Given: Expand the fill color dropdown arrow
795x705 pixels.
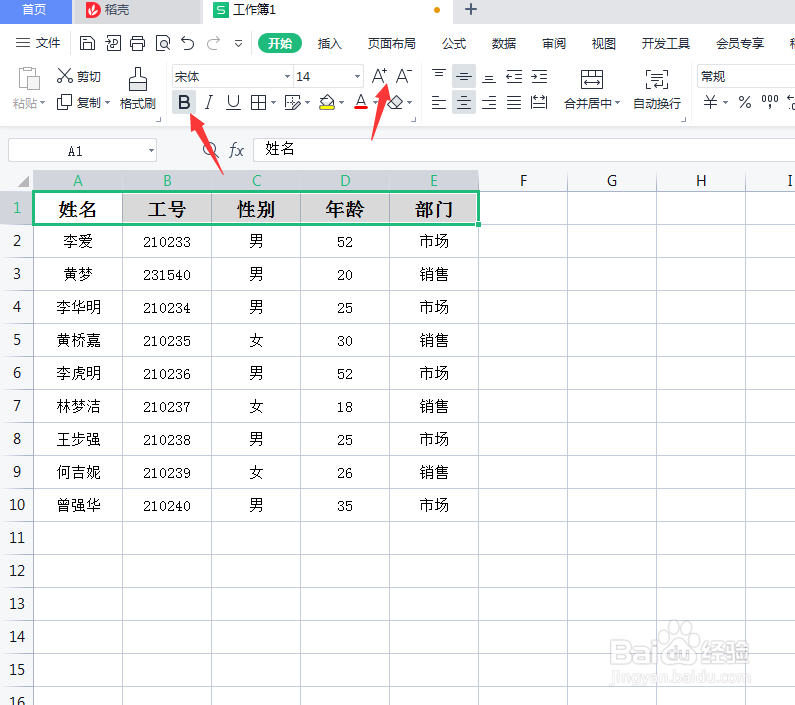Looking at the screenshot, I should pyautogui.click(x=342, y=102).
